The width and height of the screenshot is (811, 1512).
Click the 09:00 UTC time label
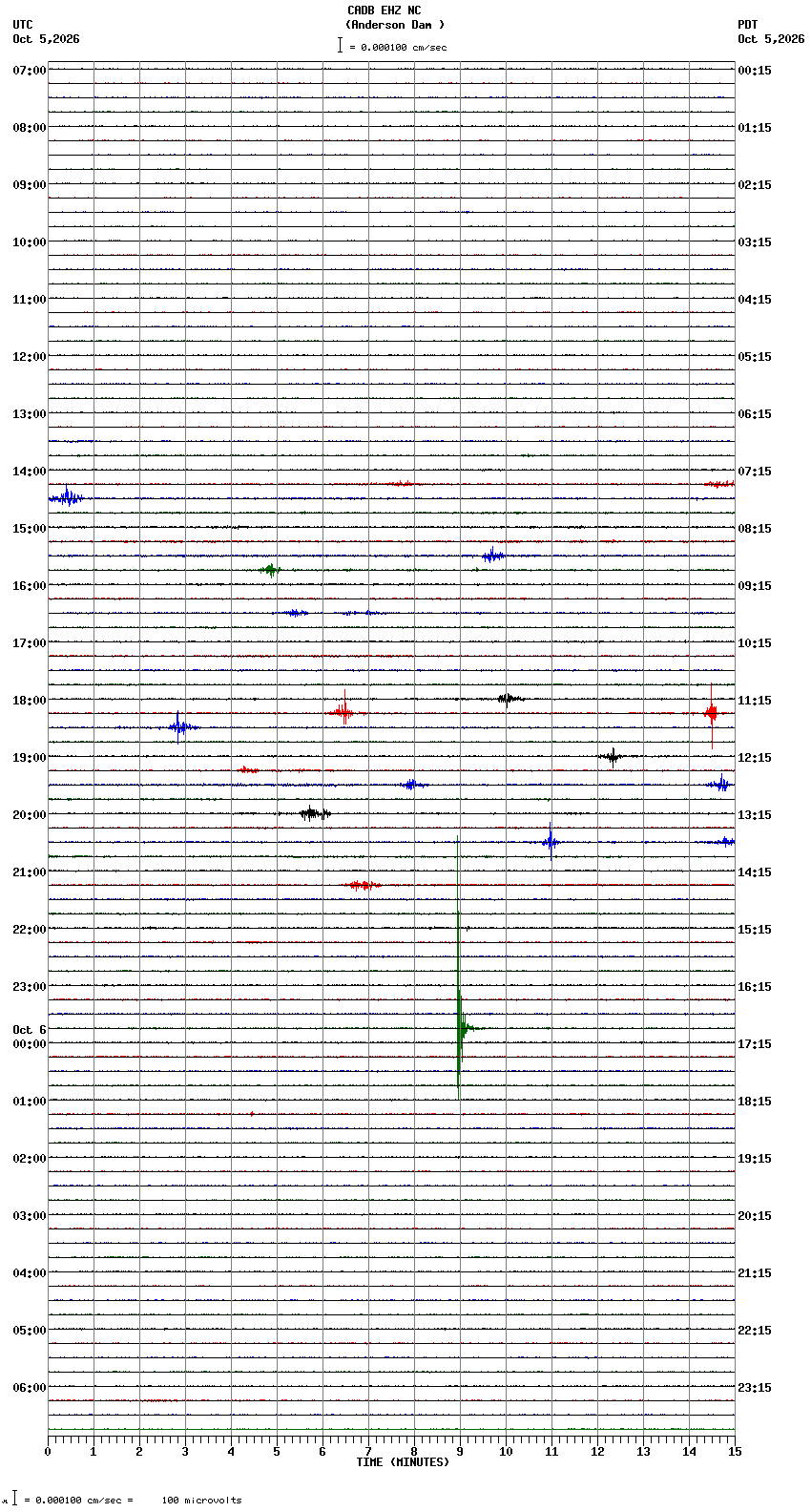coord(30,185)
